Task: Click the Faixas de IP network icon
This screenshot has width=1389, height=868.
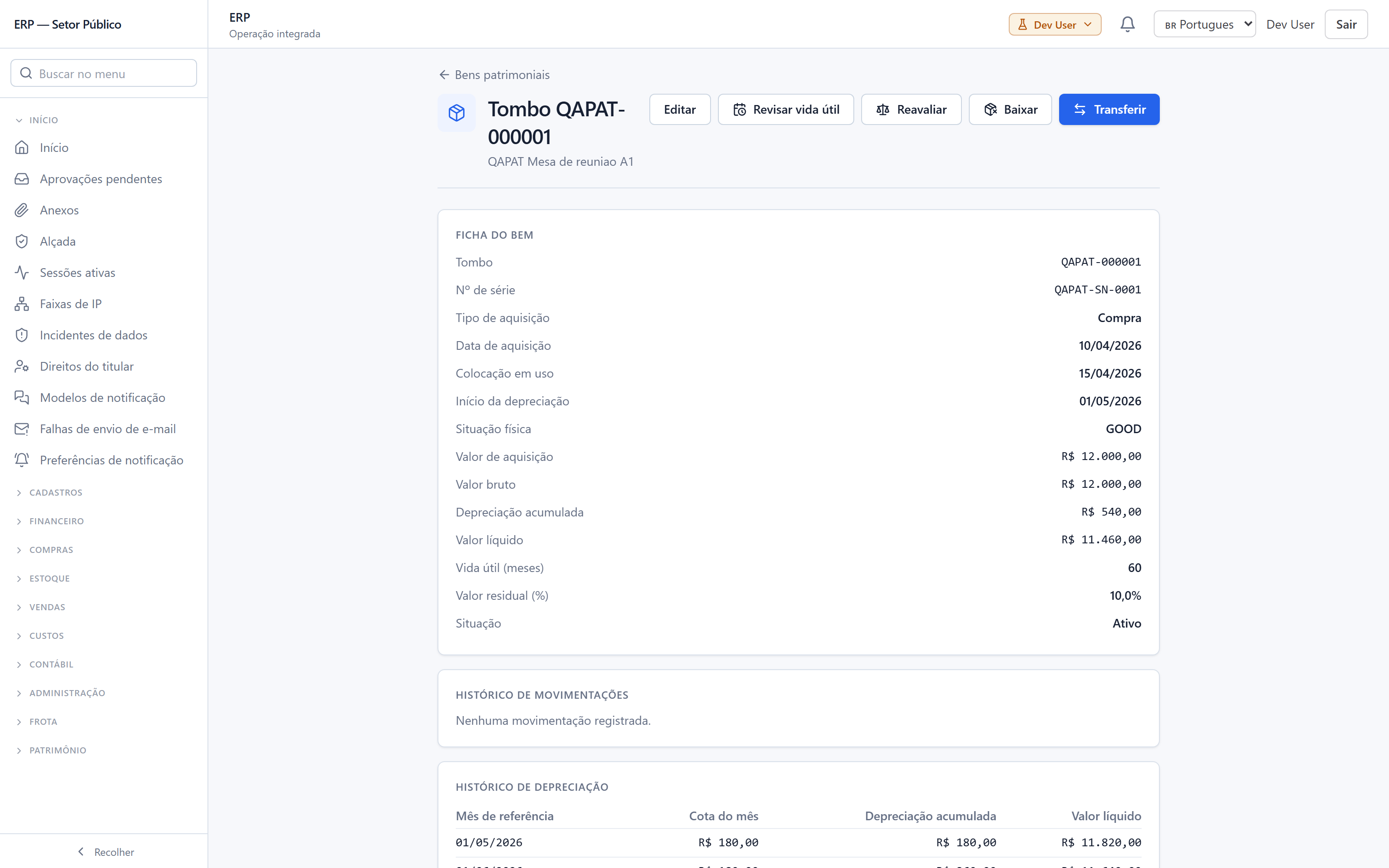Action: 22,304
